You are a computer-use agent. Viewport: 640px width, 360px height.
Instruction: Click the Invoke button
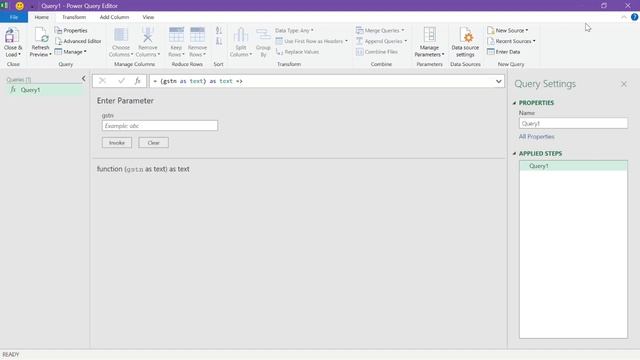117,143
